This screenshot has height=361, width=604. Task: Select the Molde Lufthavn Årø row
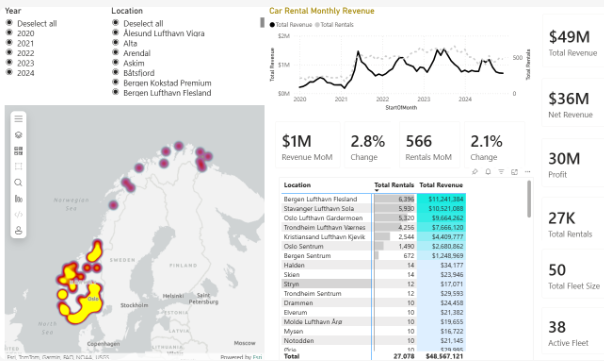(x=374, y=322)
